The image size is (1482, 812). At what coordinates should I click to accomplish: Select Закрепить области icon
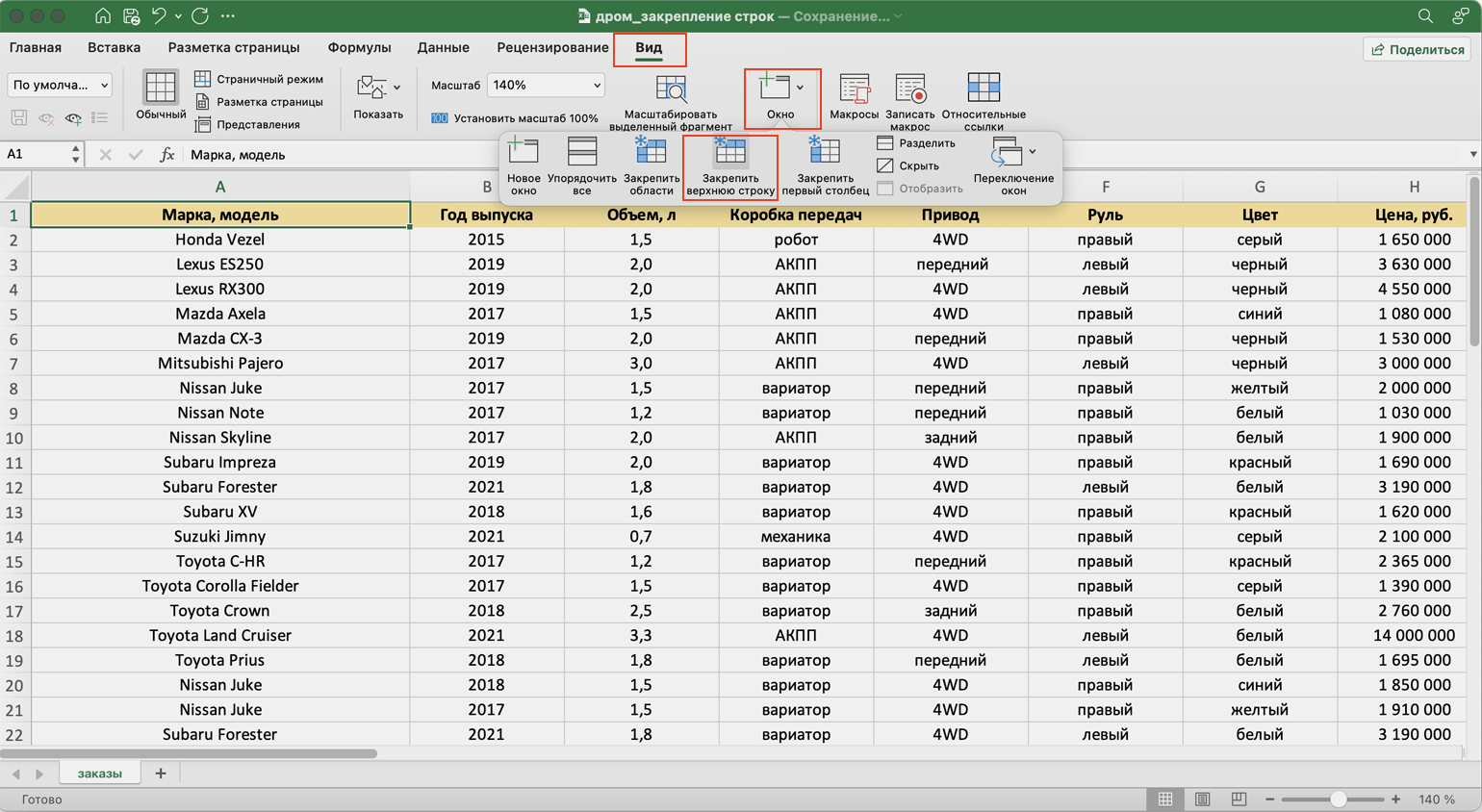(651, 153)
